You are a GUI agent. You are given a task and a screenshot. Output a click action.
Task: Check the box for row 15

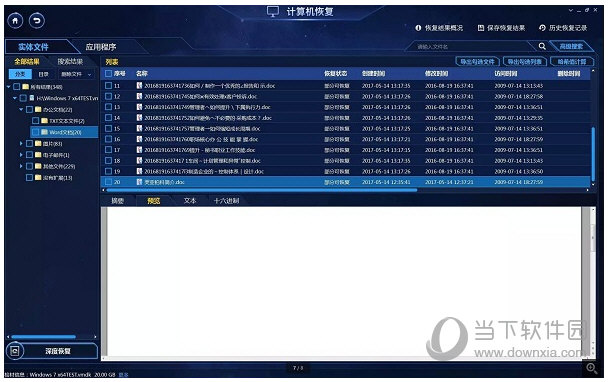pos(108,128)
